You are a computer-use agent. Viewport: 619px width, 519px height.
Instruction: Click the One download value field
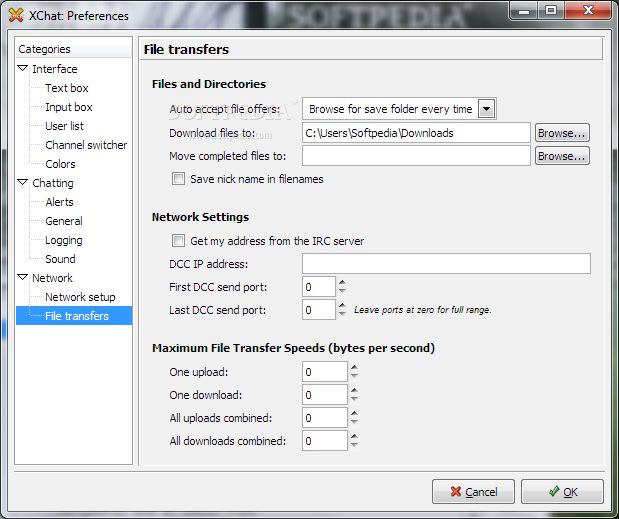click(325, 395)
